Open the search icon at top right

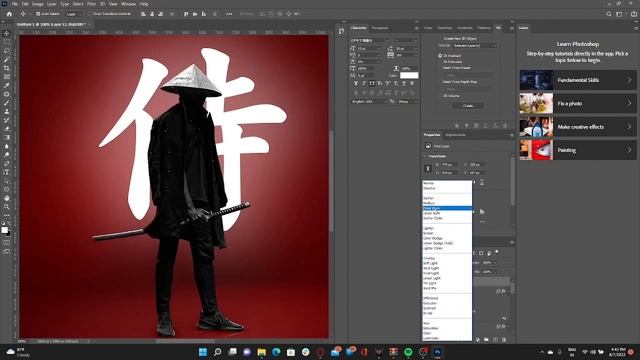click(x=609, y=14)
